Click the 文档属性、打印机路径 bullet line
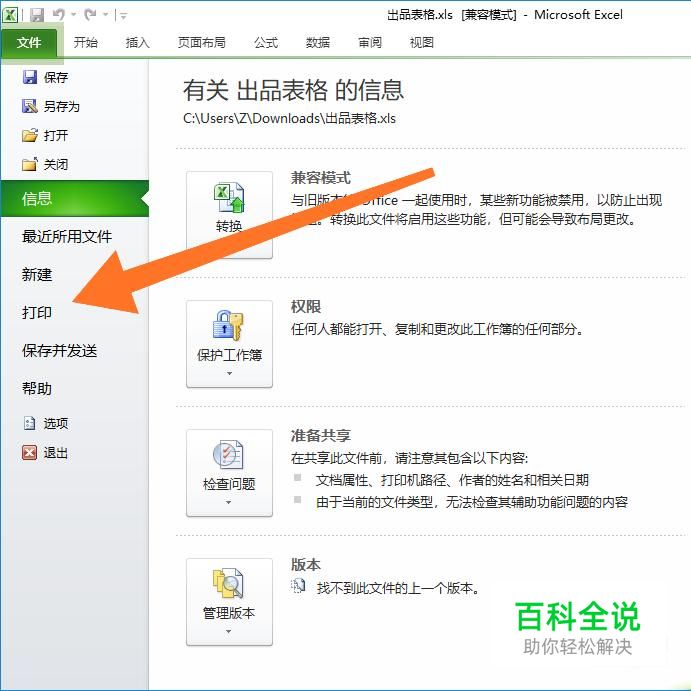The height and width of the screenshot is (691, 691). coord(452,480)
